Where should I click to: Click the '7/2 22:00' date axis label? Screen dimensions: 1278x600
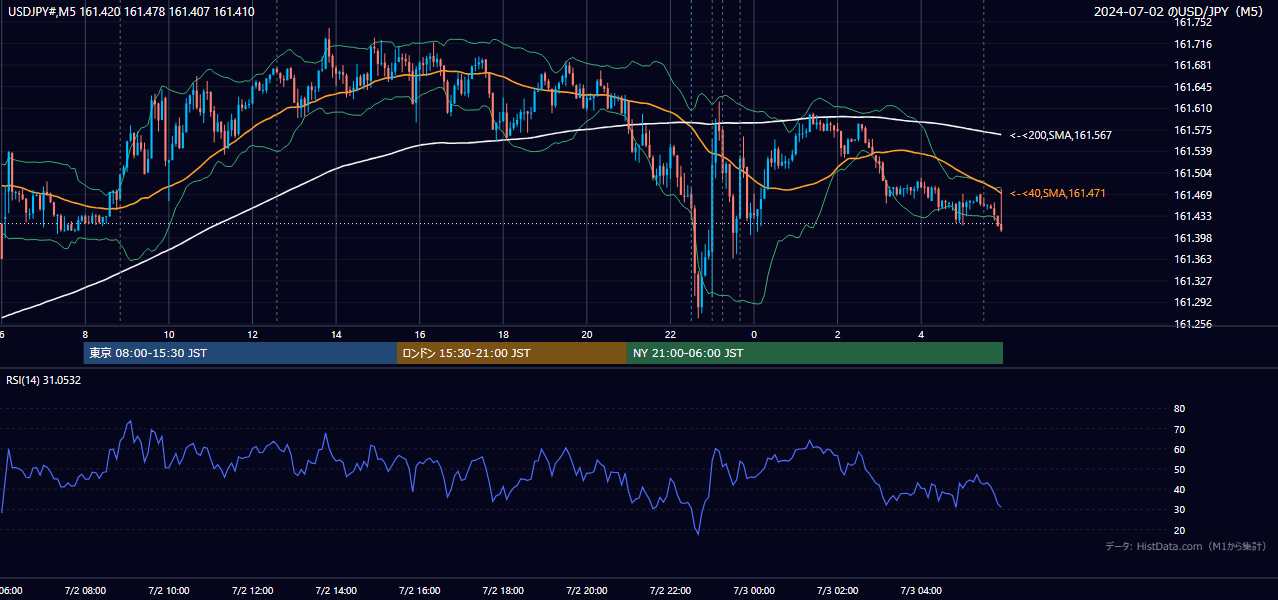[671, 591]
